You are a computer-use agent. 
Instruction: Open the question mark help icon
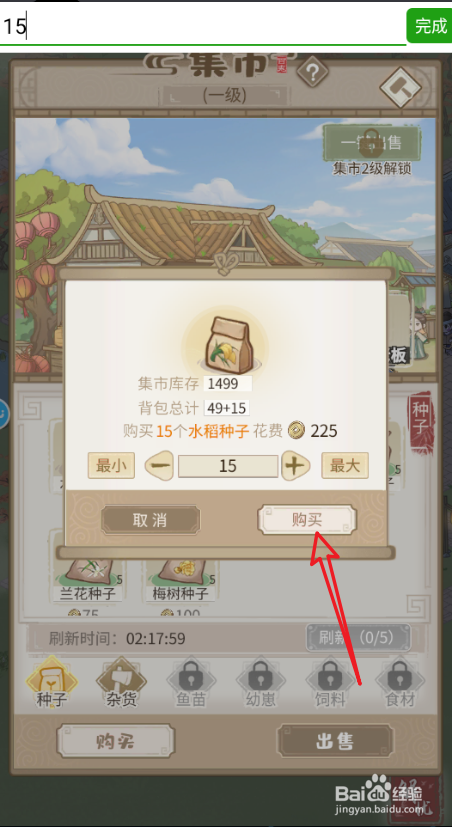click(x=312, y=72)
